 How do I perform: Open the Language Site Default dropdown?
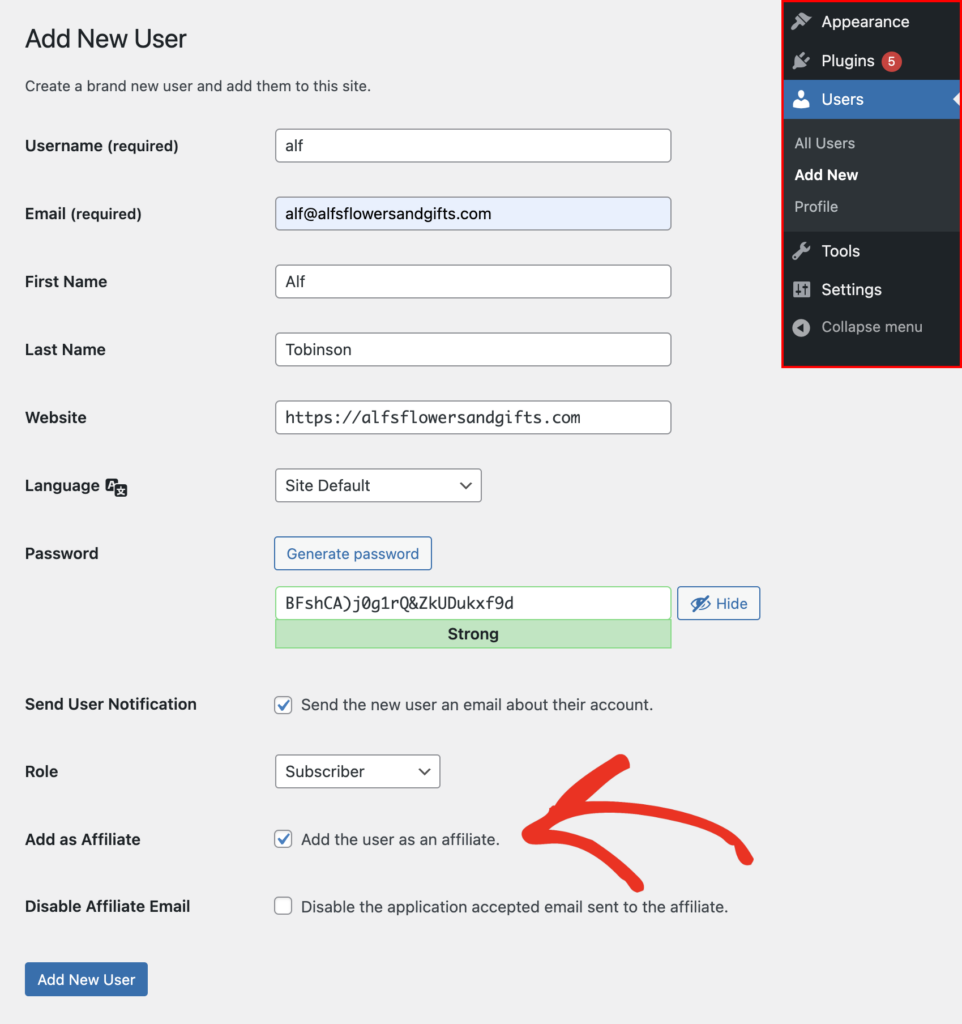tap(378, 485)
